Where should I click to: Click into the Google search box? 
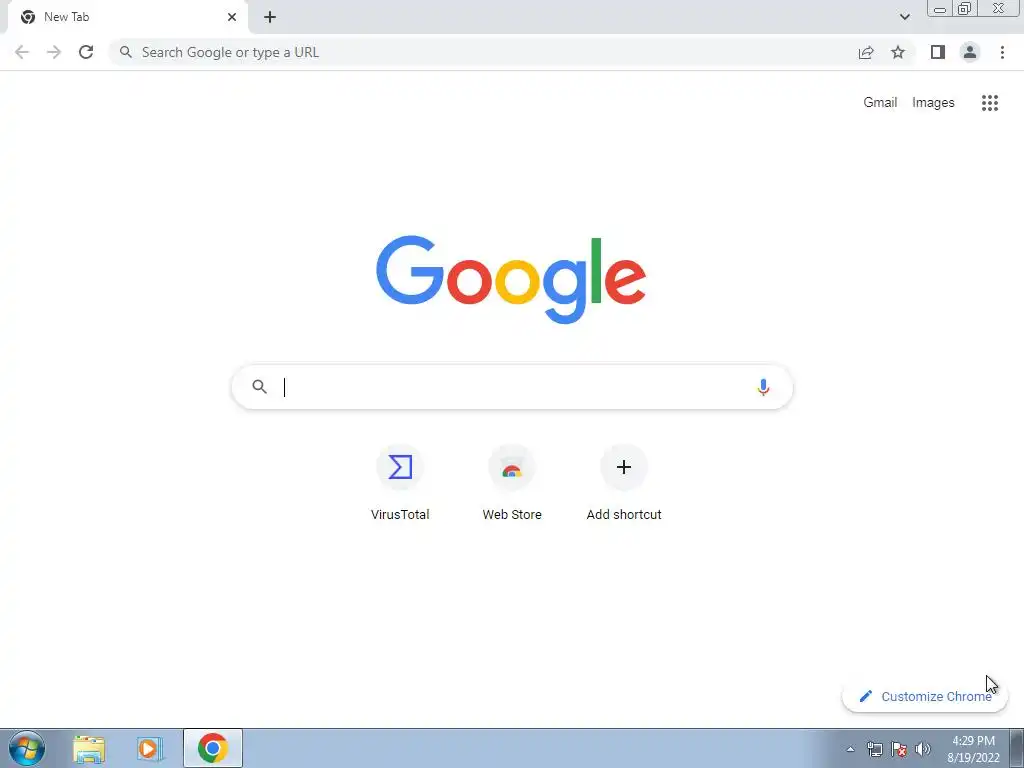click(x=512, y=387)
